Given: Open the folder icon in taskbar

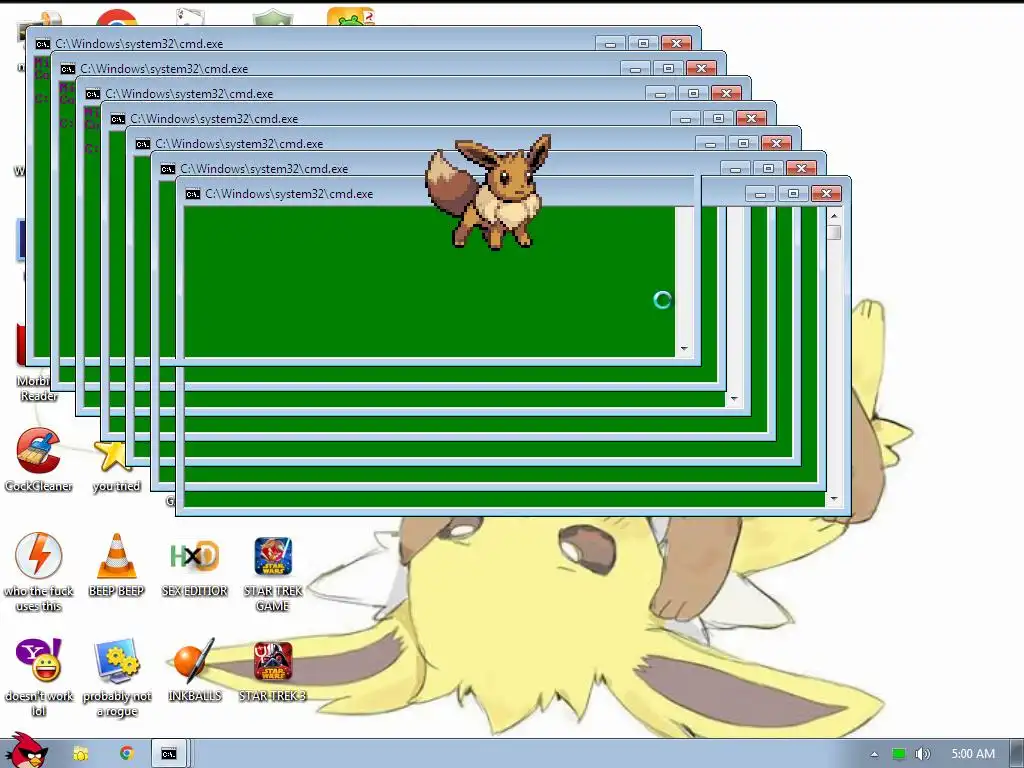Looking at the screenshot, I should [81, 754].
